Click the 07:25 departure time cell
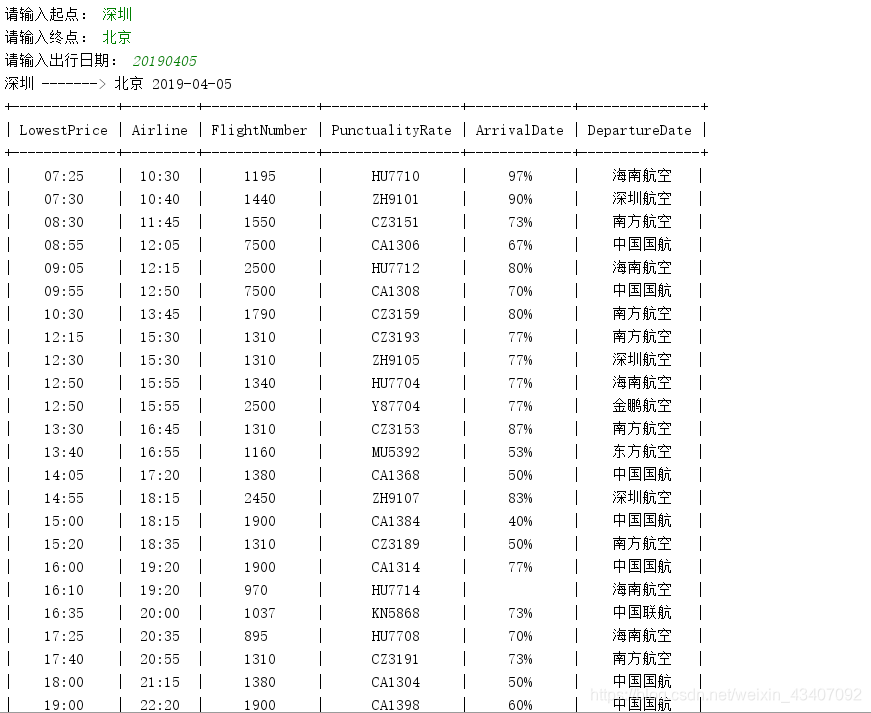The width and height of the screenshot is (871, 713). (x=64, y=176)
